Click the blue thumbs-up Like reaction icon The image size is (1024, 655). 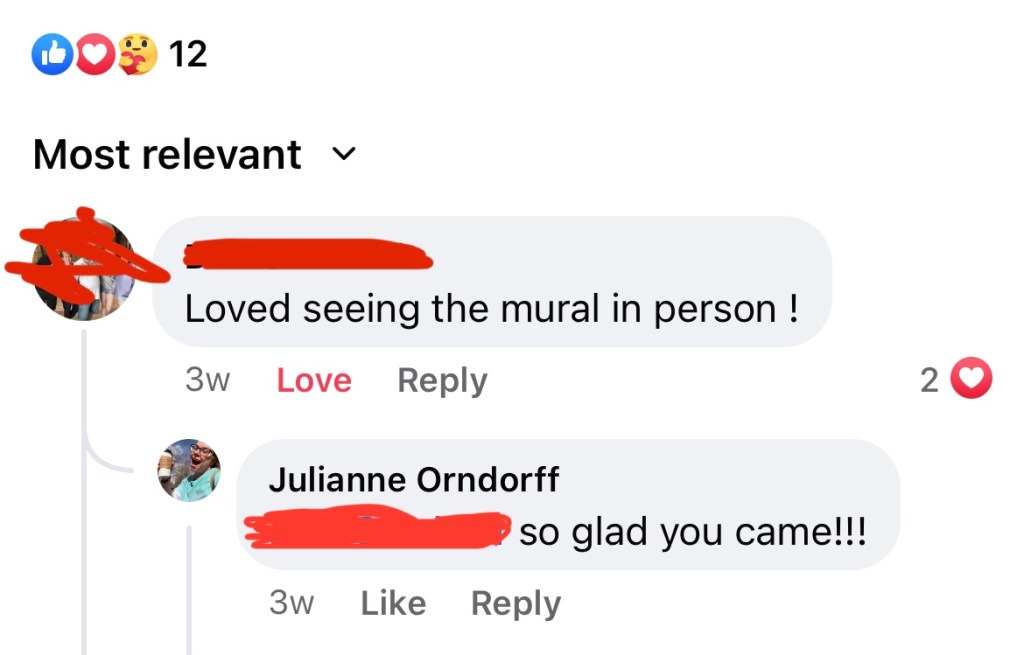(x=52, y=54)
